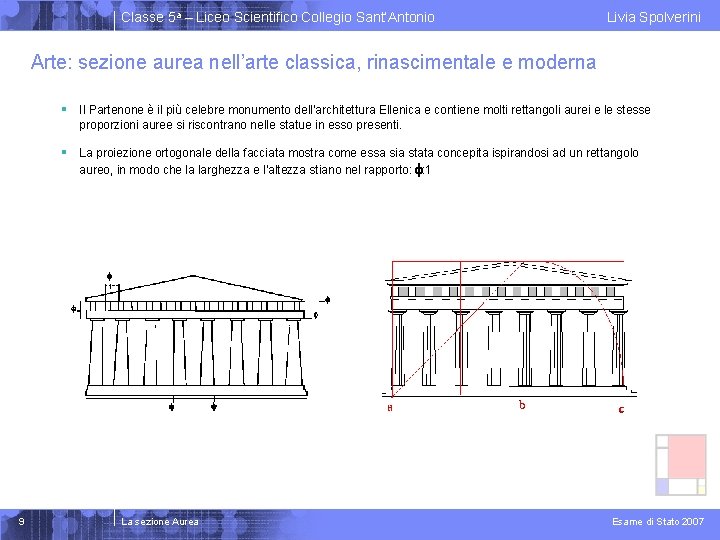
Task: Select header text 'Classe 5ª – Liceo Scientifico Collegio Sant'Antonio'
Action: 277,17
